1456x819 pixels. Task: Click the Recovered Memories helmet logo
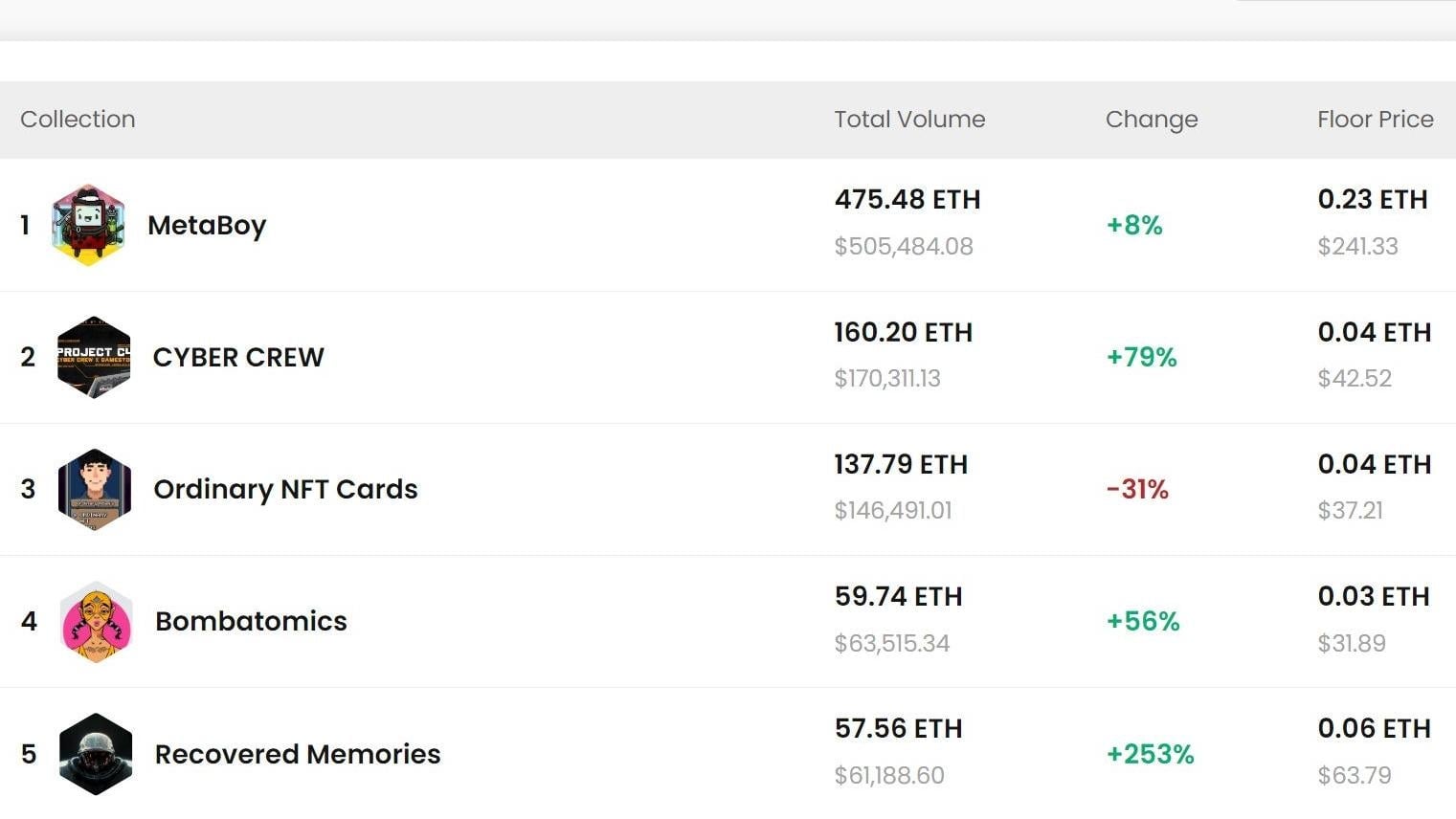click(94, 753)
